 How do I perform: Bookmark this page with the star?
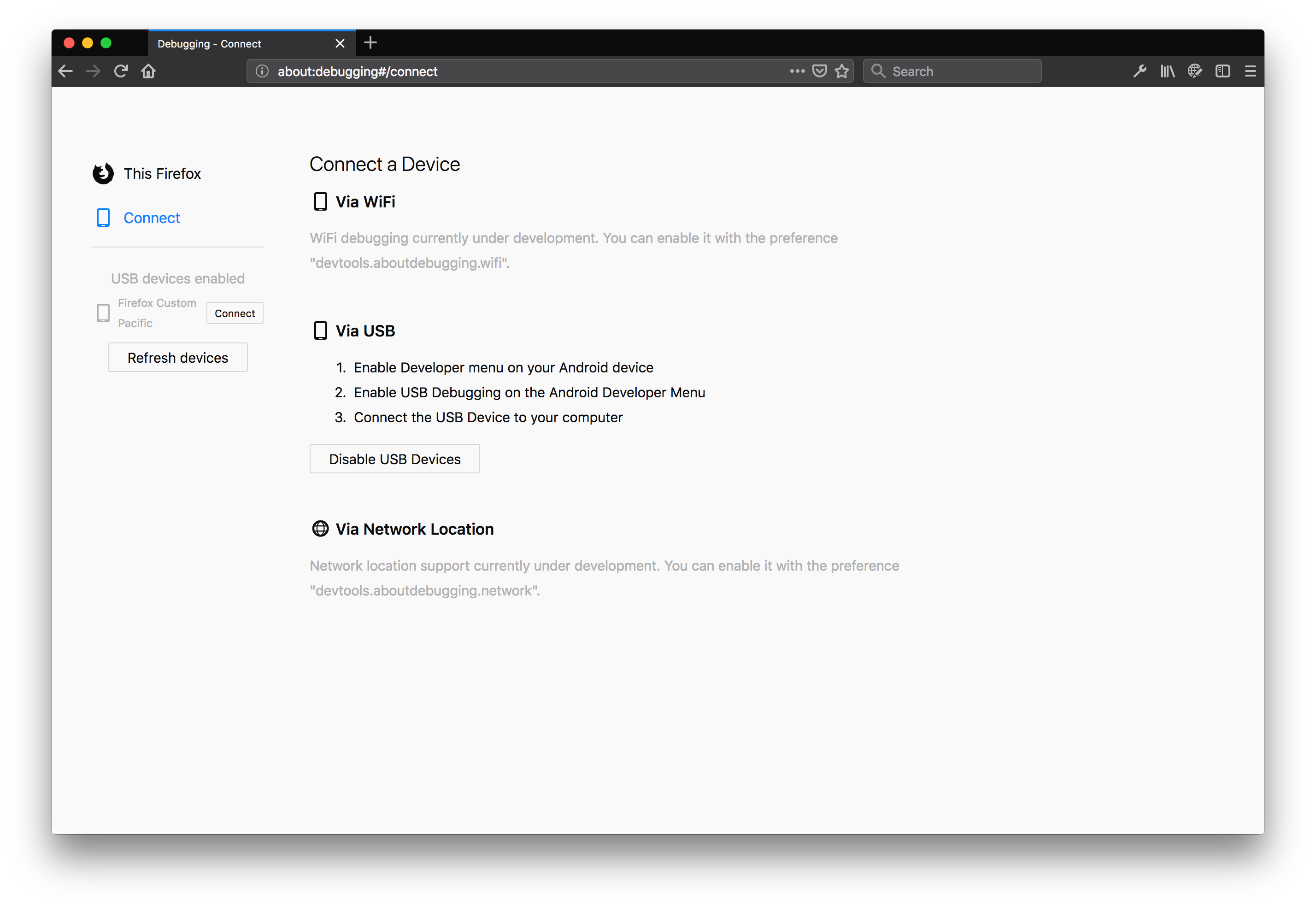pos(842,71)
